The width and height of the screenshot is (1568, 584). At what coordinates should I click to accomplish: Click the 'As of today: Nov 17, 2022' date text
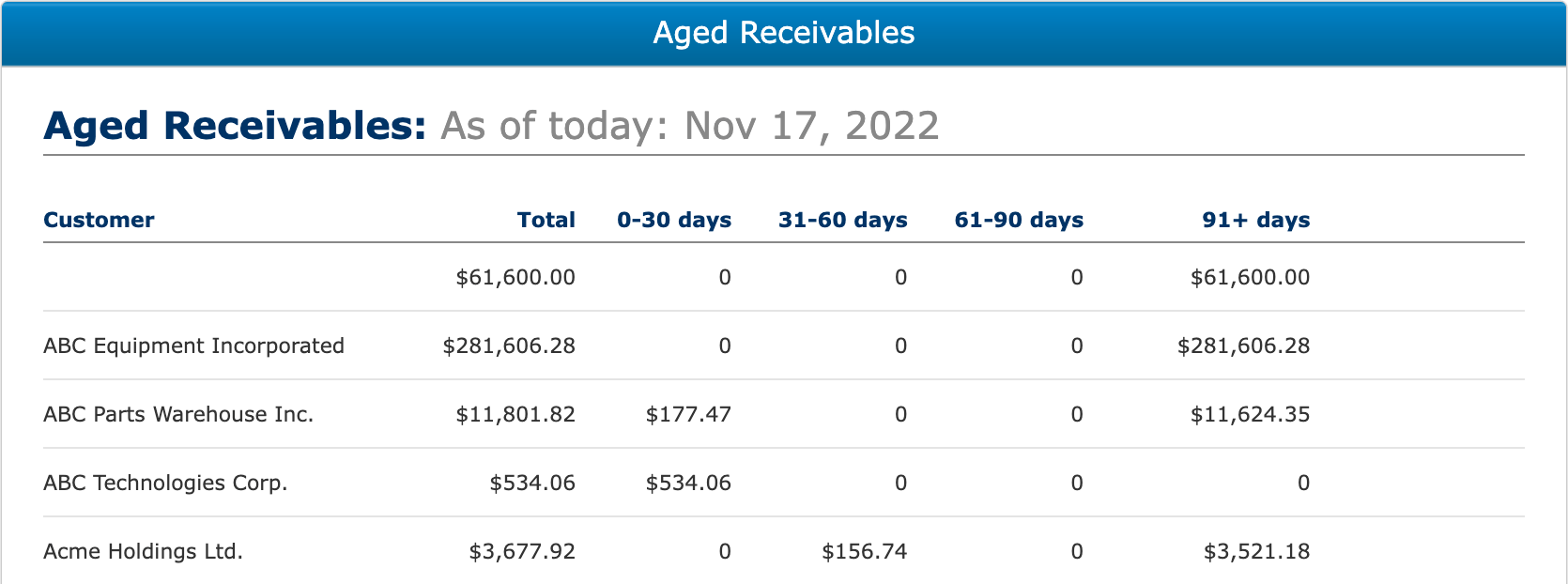pyautogui.click(x=689, y=126)
